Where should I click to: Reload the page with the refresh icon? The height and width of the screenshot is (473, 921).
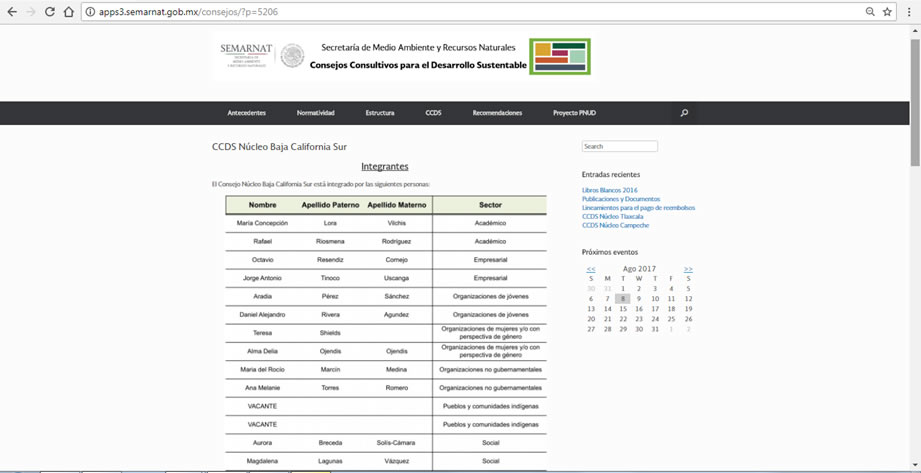coord(50,12)
